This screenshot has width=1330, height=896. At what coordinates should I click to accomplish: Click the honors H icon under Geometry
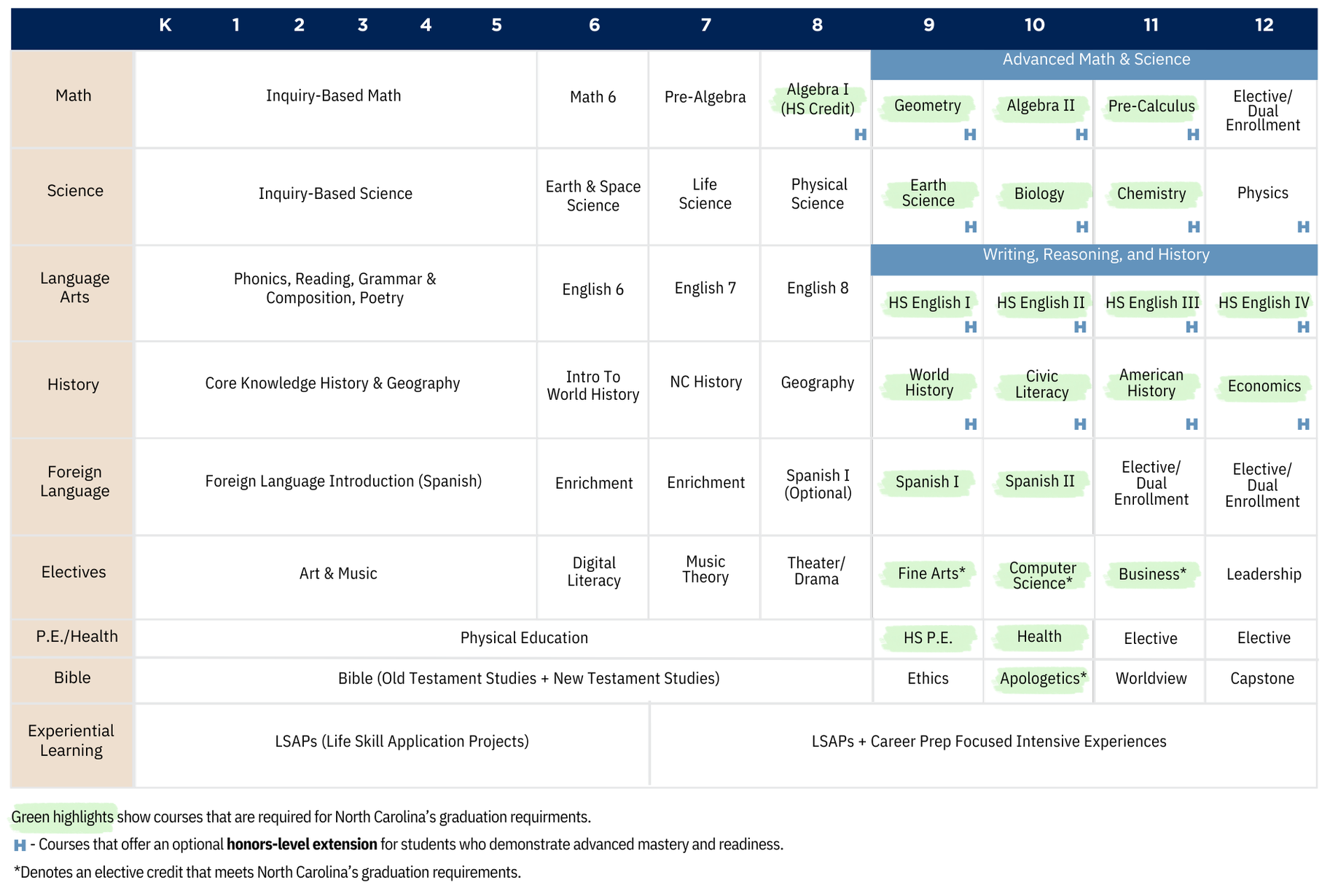(970, 135)
